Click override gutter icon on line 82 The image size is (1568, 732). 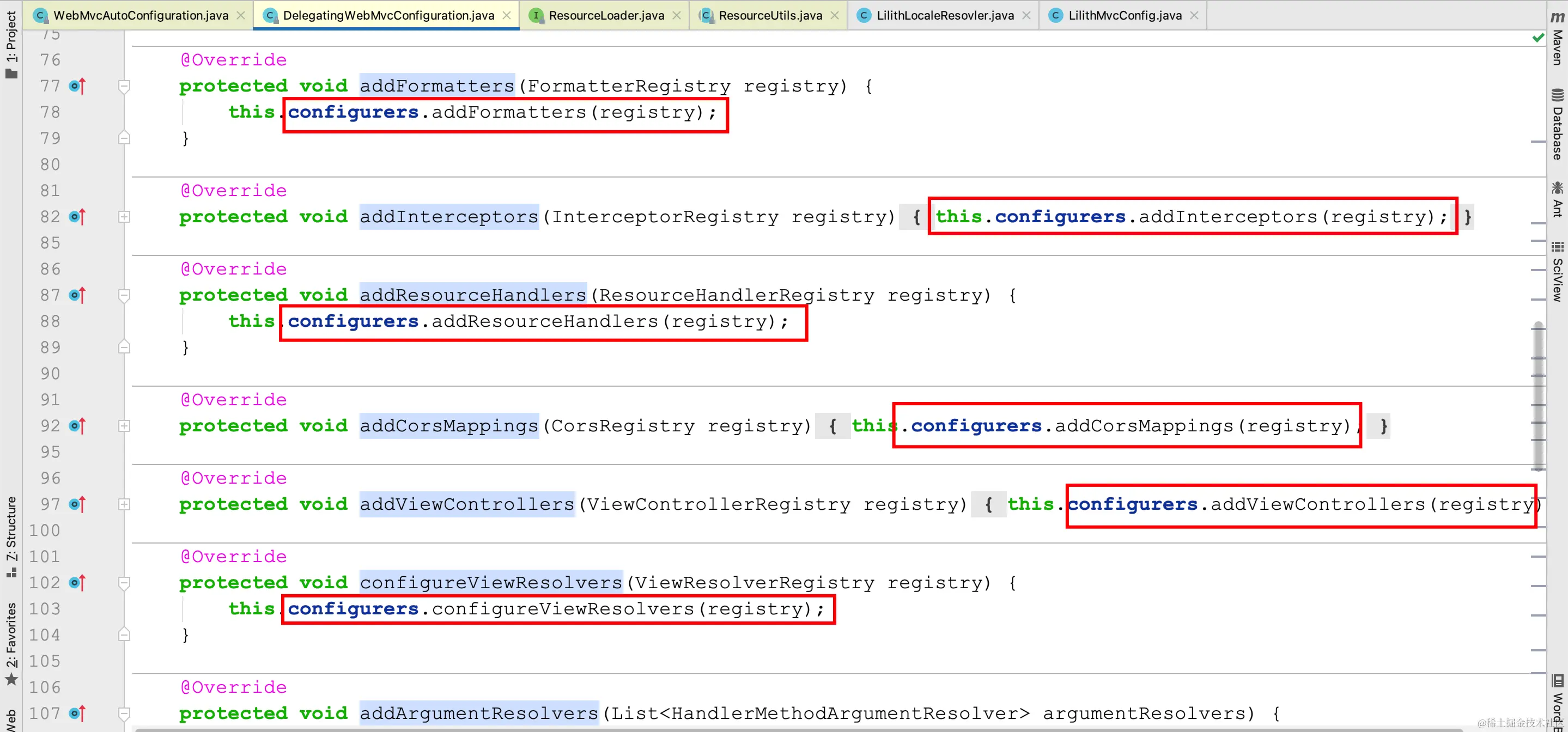(77, 217)
